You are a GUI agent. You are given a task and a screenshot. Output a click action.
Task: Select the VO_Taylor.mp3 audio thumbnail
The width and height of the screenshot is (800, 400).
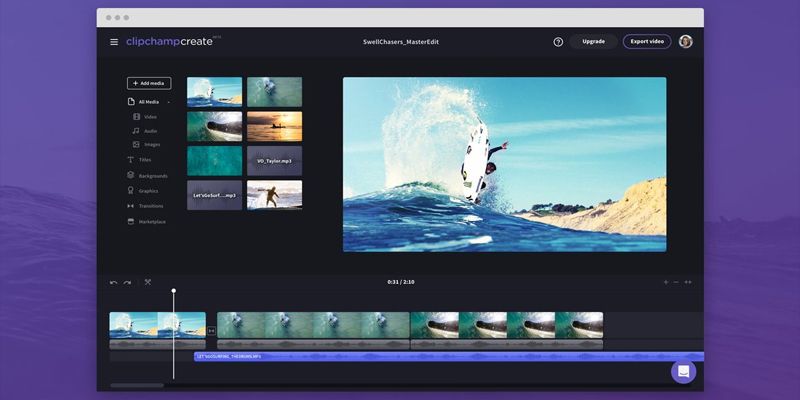pyautogui.click(x=274, y=161)
